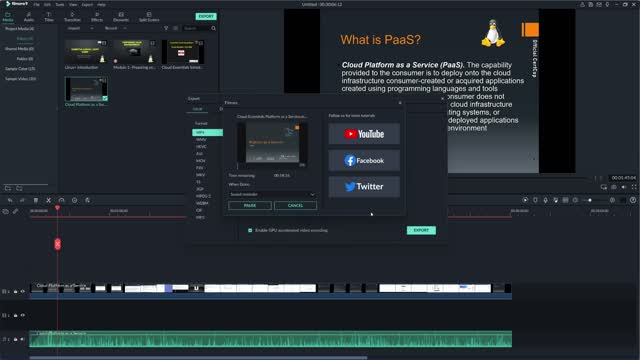The width and height of the screenshot is (640, 360).
Task: Open the Media tab
Action: point(8,17)
